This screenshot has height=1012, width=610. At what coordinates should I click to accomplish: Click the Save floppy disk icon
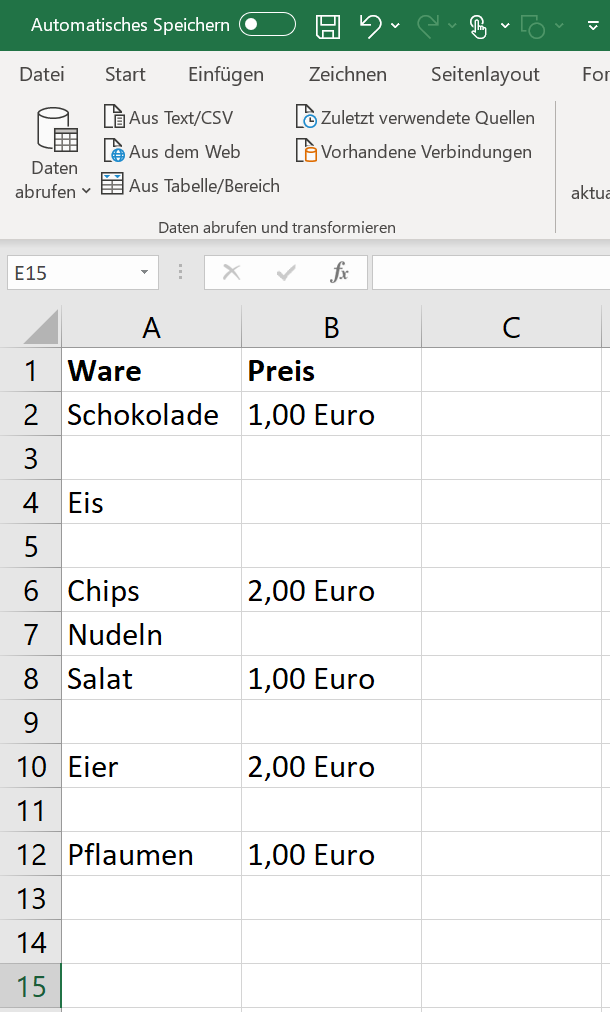[328, 26]
